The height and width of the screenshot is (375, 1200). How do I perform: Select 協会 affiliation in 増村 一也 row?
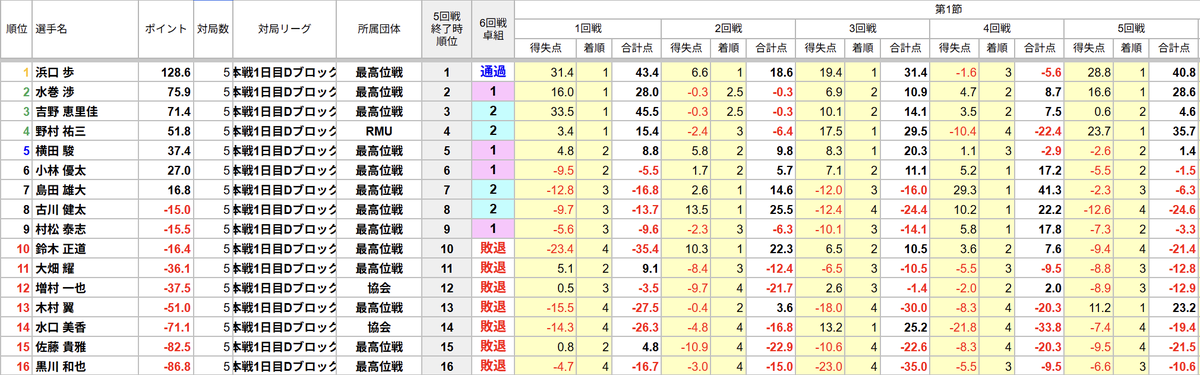[x=379, y=287]
